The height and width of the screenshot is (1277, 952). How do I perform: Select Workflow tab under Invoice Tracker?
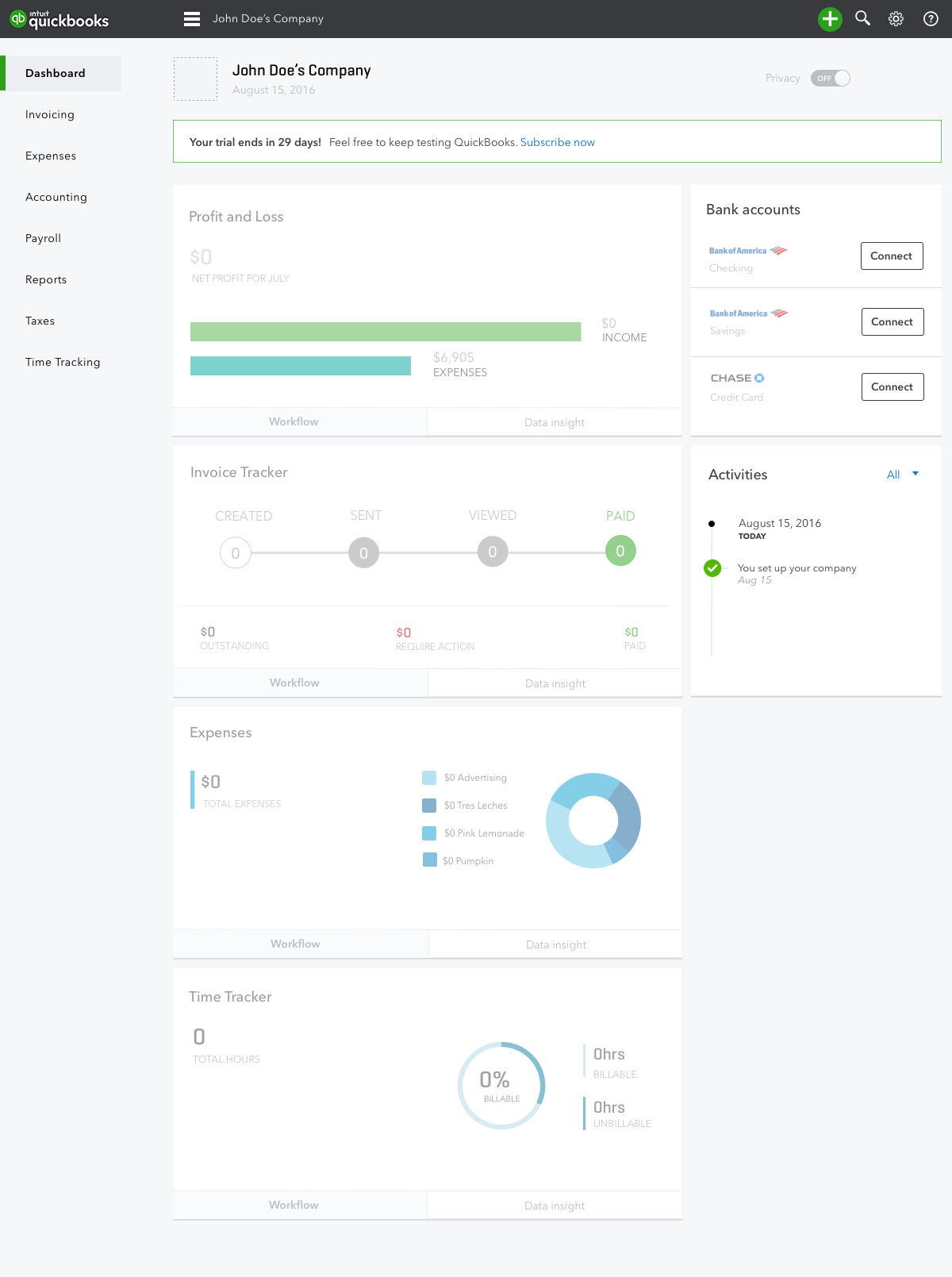301,683
